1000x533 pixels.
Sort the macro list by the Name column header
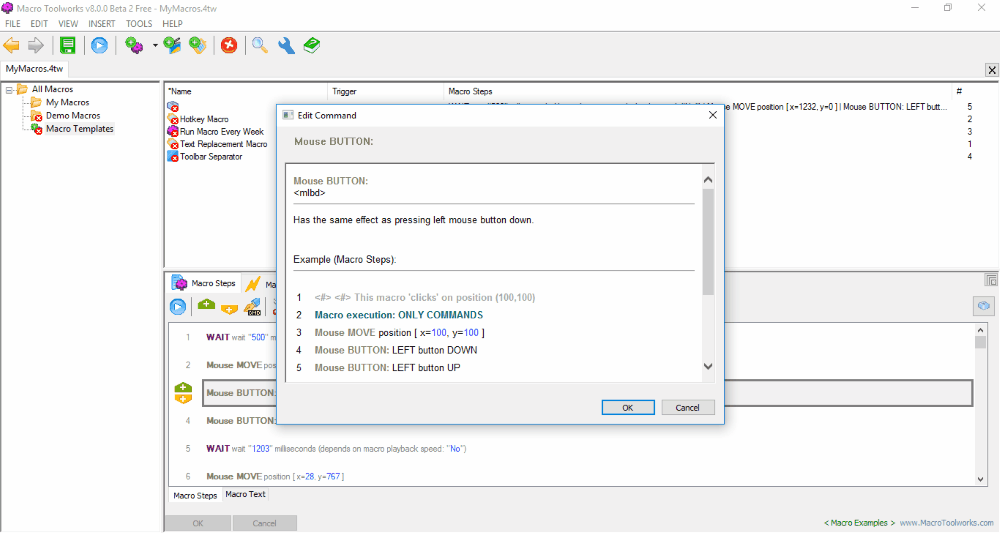246,92
